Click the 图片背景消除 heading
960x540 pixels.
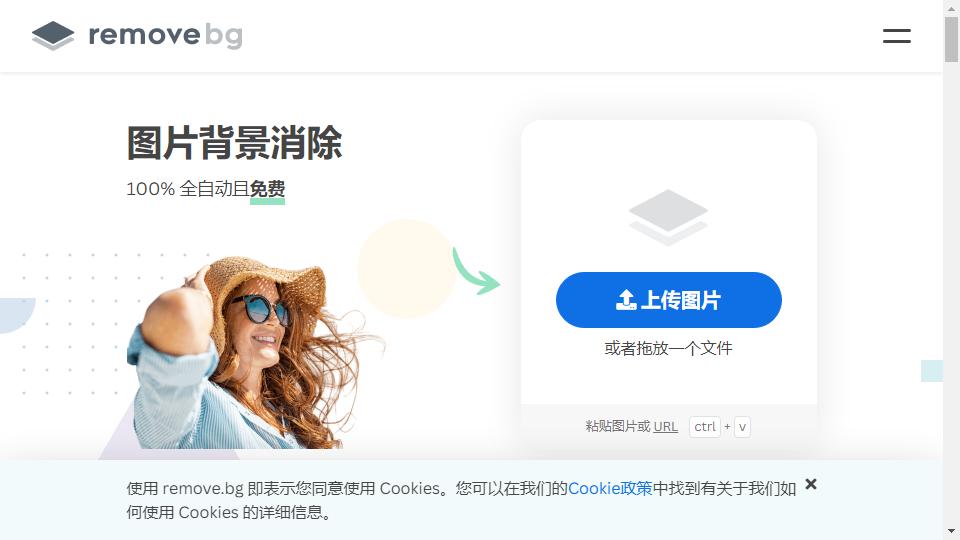tap(234, 143)
